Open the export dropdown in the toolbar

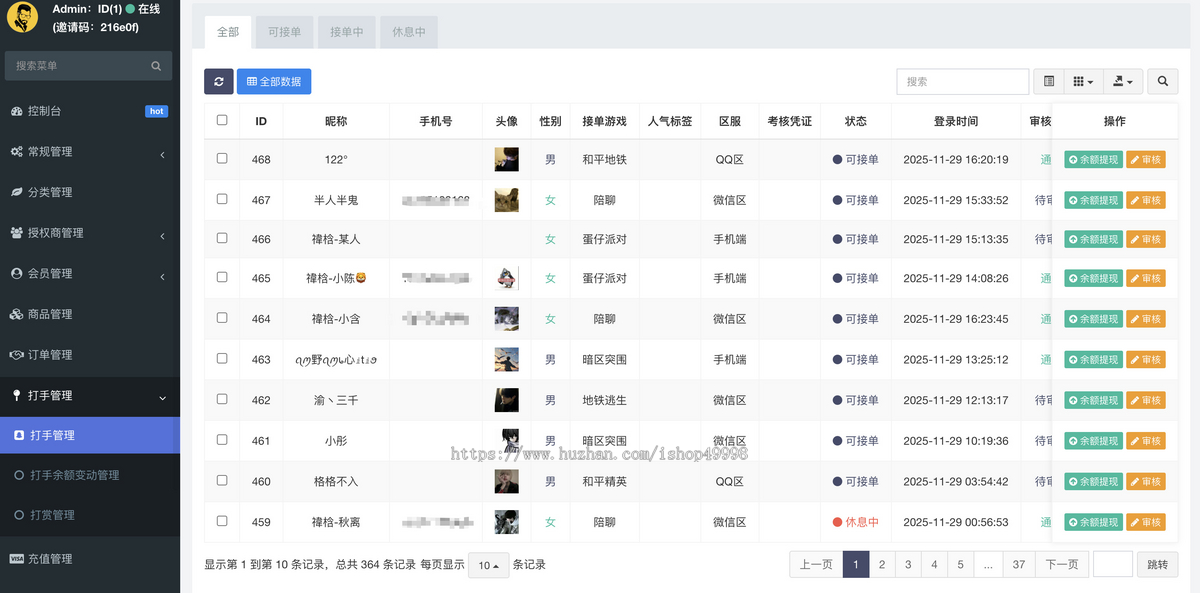1123,81
